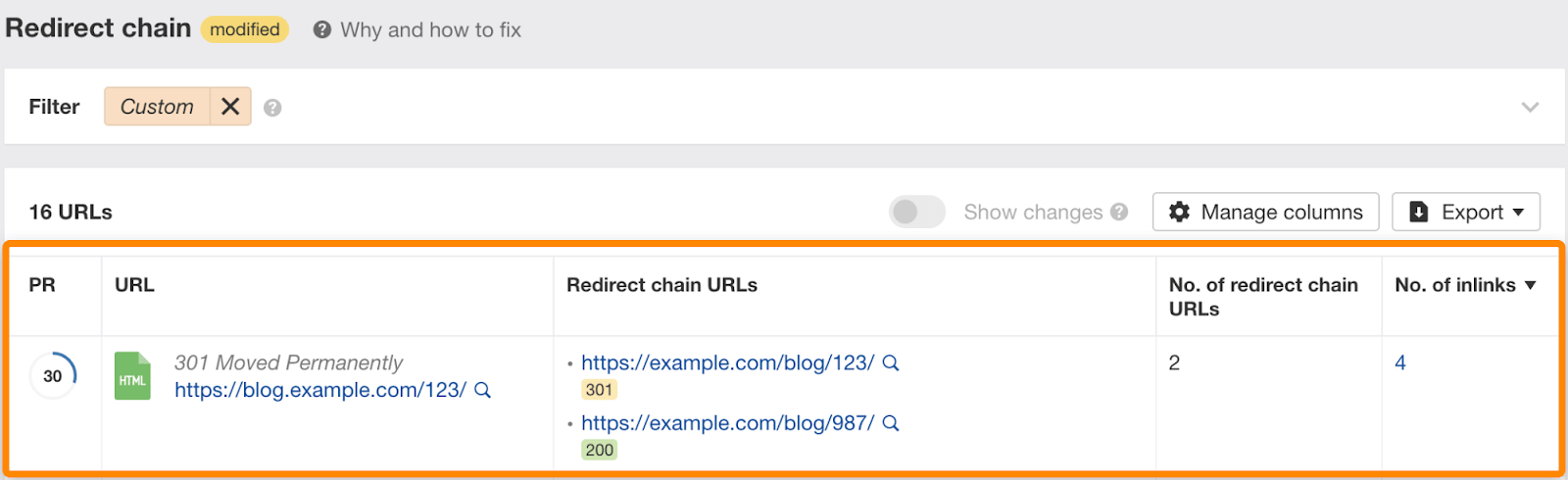Click the Show changes help icon
1568x480 pixels.
tap(1119, 212)
